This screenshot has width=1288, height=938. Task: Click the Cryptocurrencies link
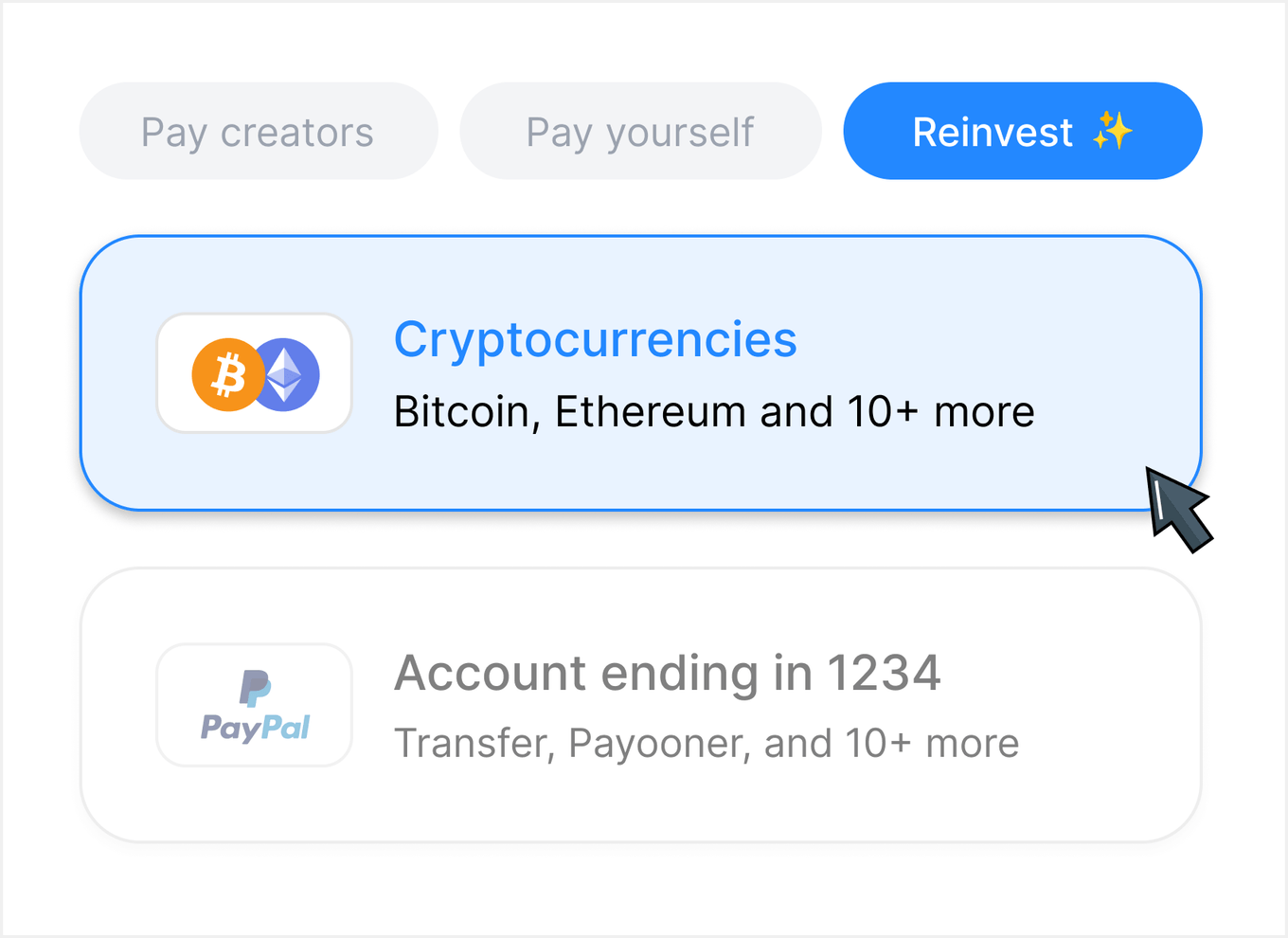pyautogui.click(x=596, y=339)
